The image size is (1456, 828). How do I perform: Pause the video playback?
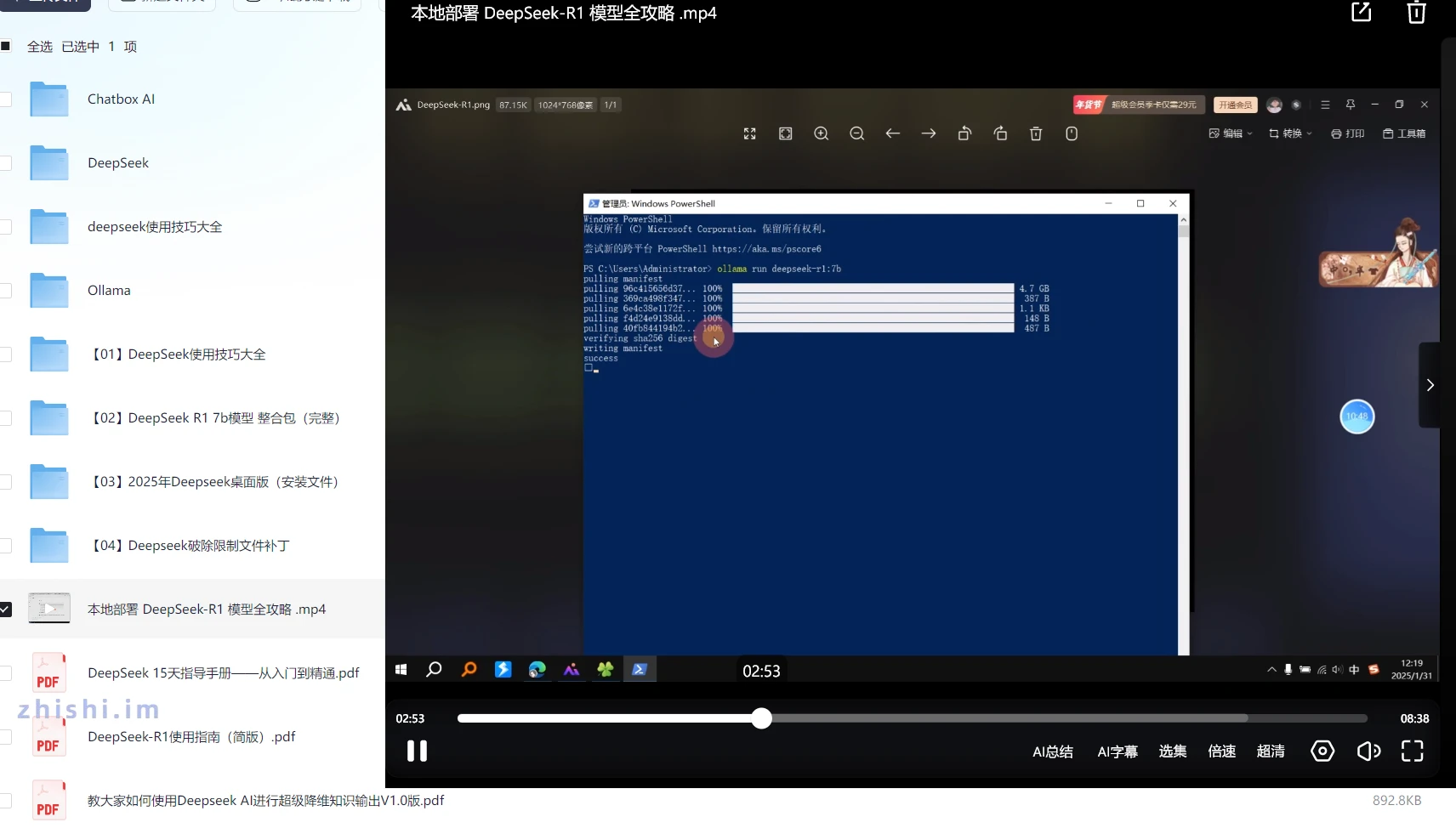pyautogui.click(x=417, y=751)
